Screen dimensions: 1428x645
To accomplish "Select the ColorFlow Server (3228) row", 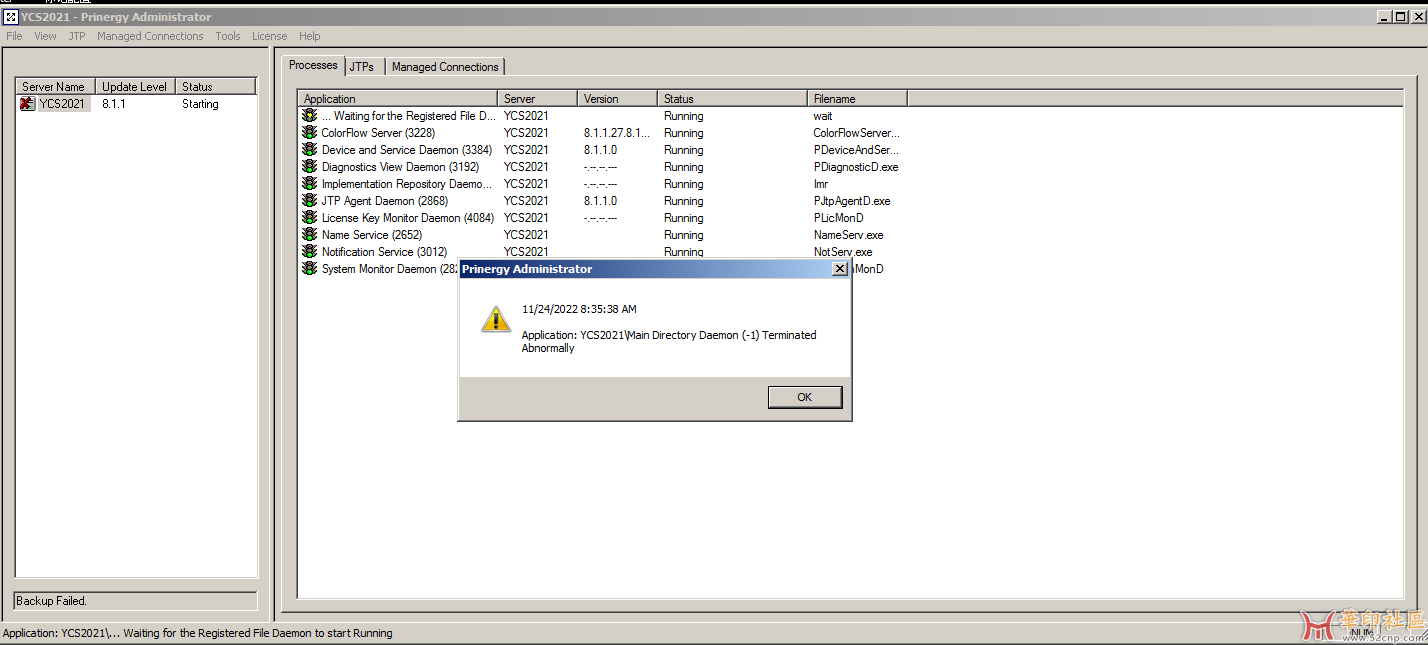I will pyautogui.click(x=602, y=133).
